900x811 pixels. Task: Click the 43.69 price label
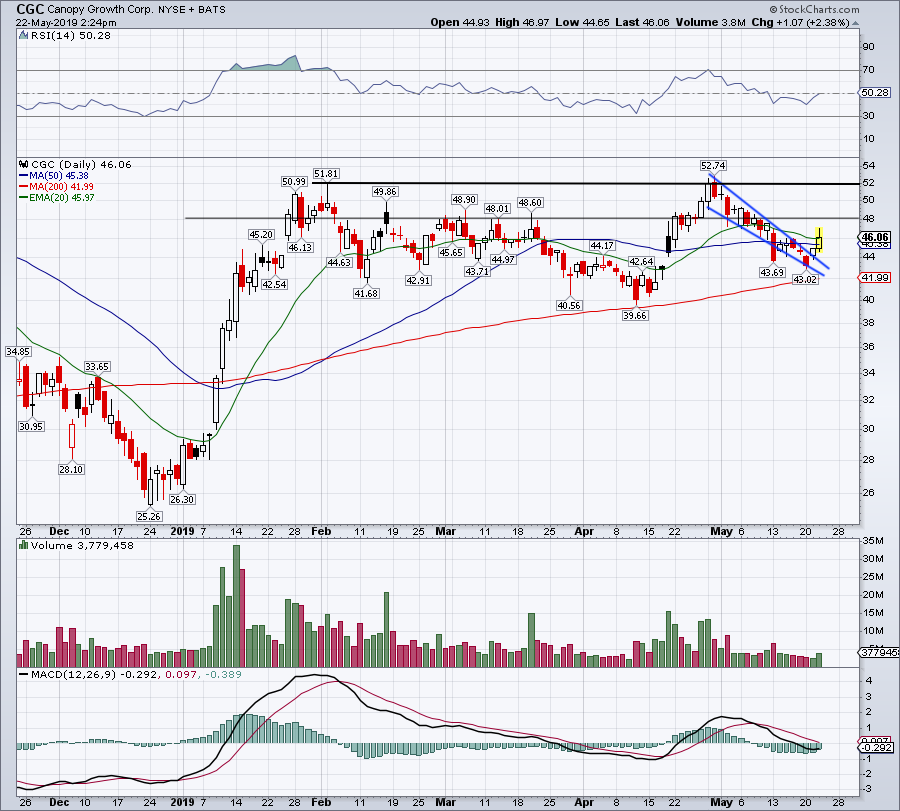point(772,272)
